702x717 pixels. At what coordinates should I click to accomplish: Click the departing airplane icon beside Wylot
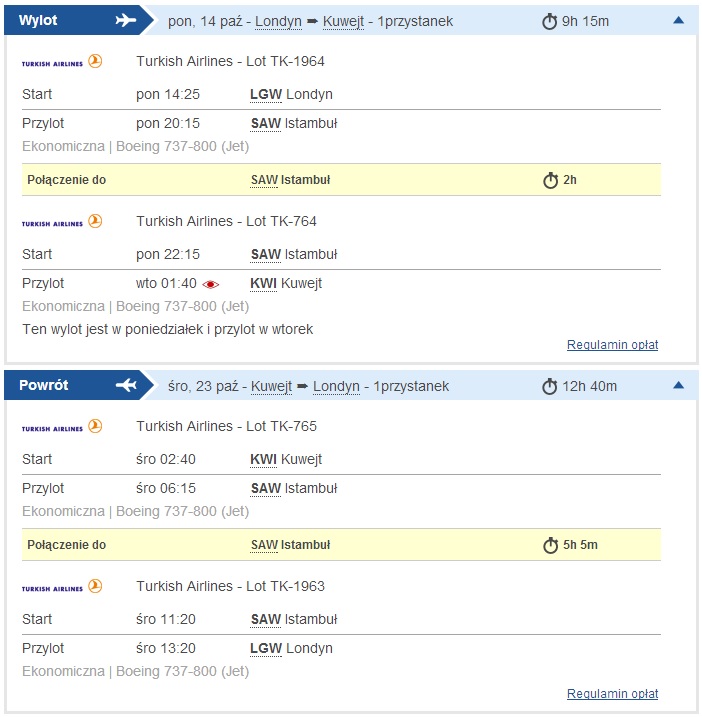126,20
